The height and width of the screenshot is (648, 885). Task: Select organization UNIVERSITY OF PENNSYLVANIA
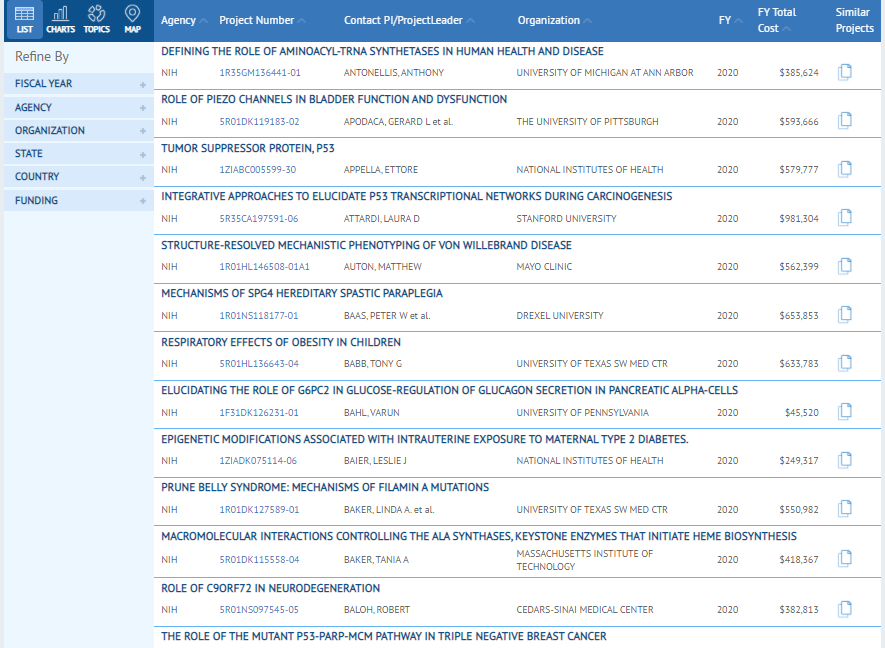582,413
